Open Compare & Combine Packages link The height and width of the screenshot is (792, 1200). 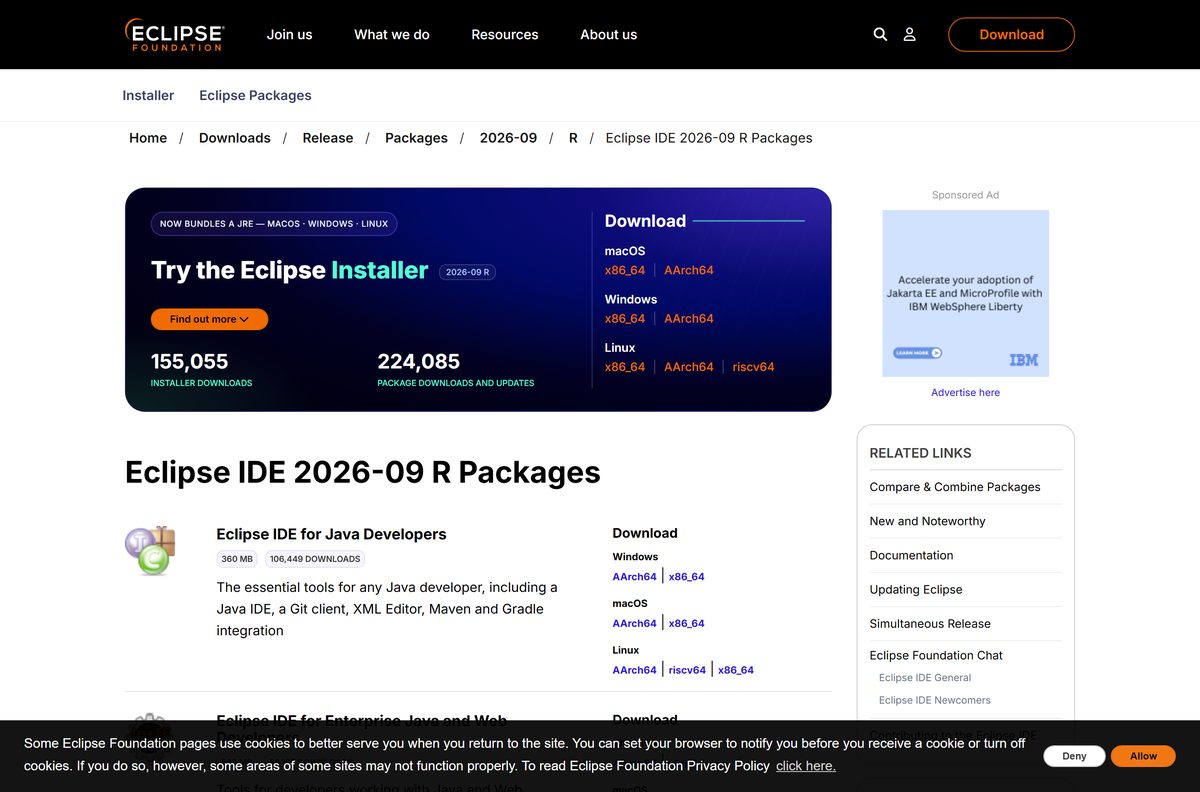coord(955,487)
